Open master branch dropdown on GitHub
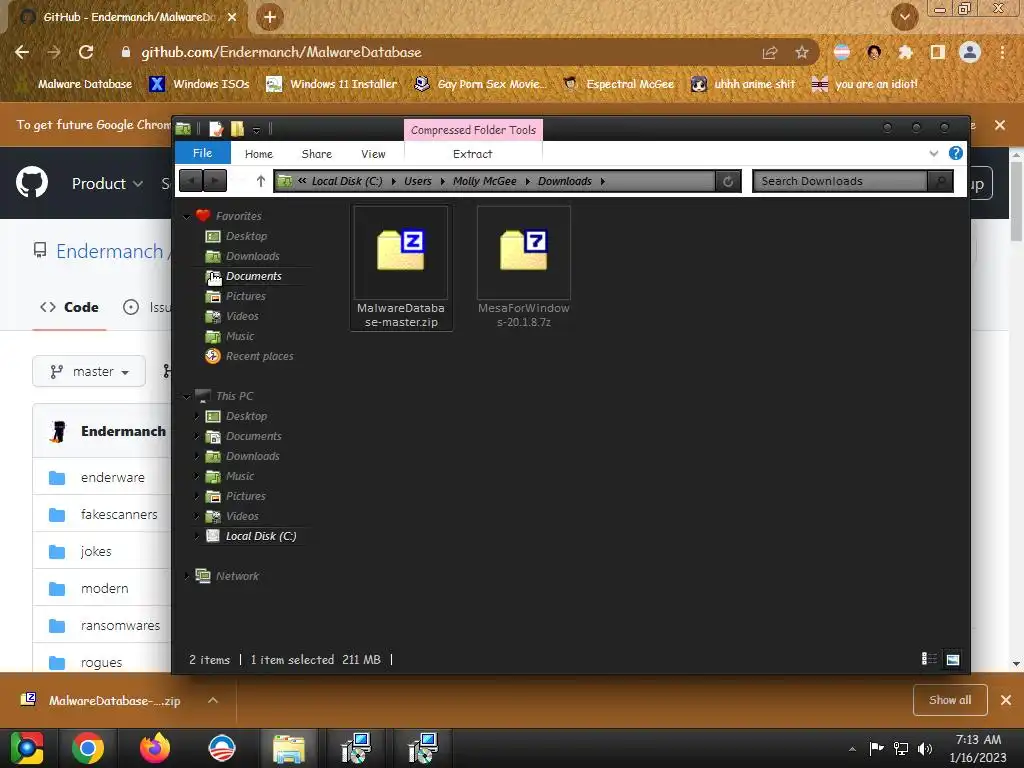Screen dimensions: 1024x768 (x=89, y=372)
